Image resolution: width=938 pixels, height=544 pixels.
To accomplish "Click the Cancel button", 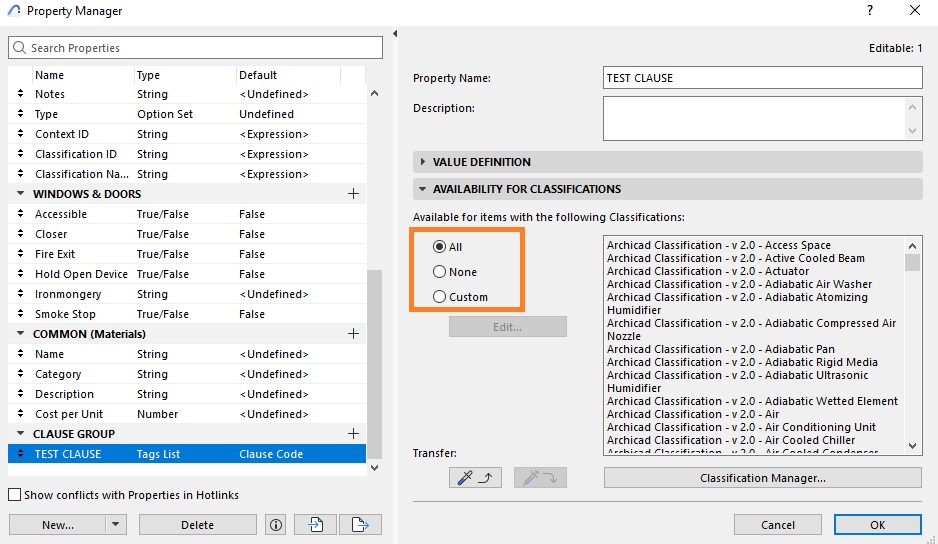I will click(778, 525).
